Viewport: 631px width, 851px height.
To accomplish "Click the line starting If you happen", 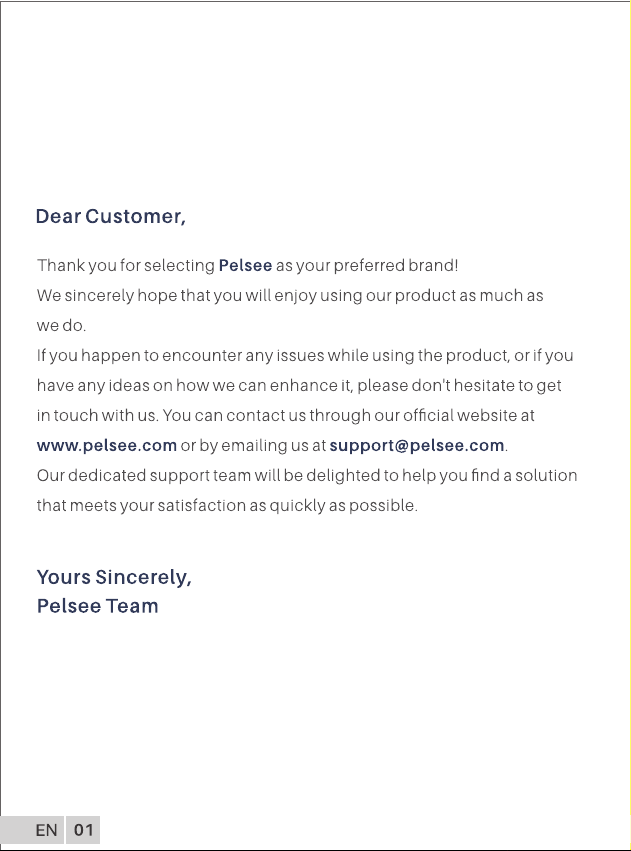I will [305, 355].
